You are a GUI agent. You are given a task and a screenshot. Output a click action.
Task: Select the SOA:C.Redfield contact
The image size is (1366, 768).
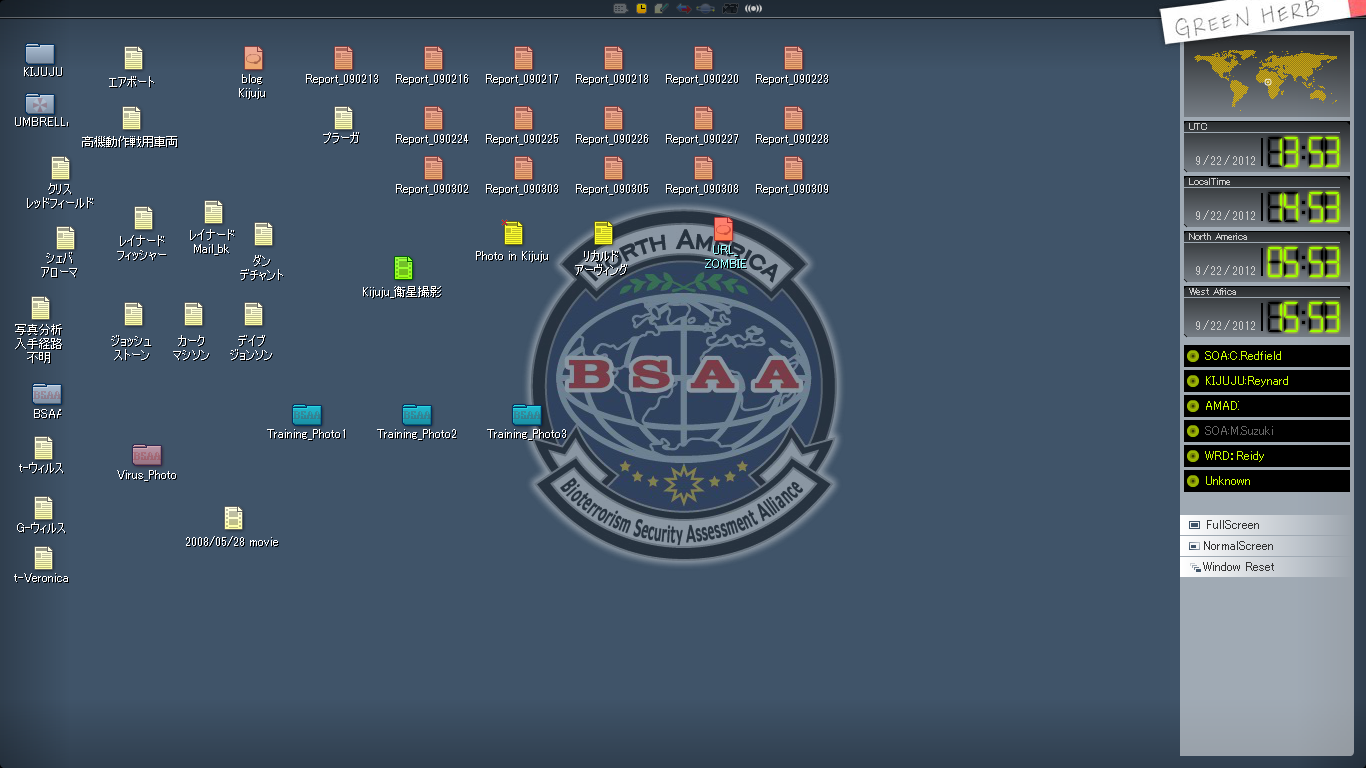(1266, 356)
